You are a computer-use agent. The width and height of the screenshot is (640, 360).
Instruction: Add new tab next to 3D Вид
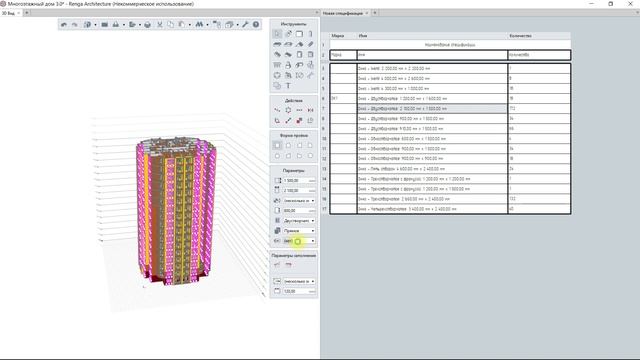click(27, 13)
